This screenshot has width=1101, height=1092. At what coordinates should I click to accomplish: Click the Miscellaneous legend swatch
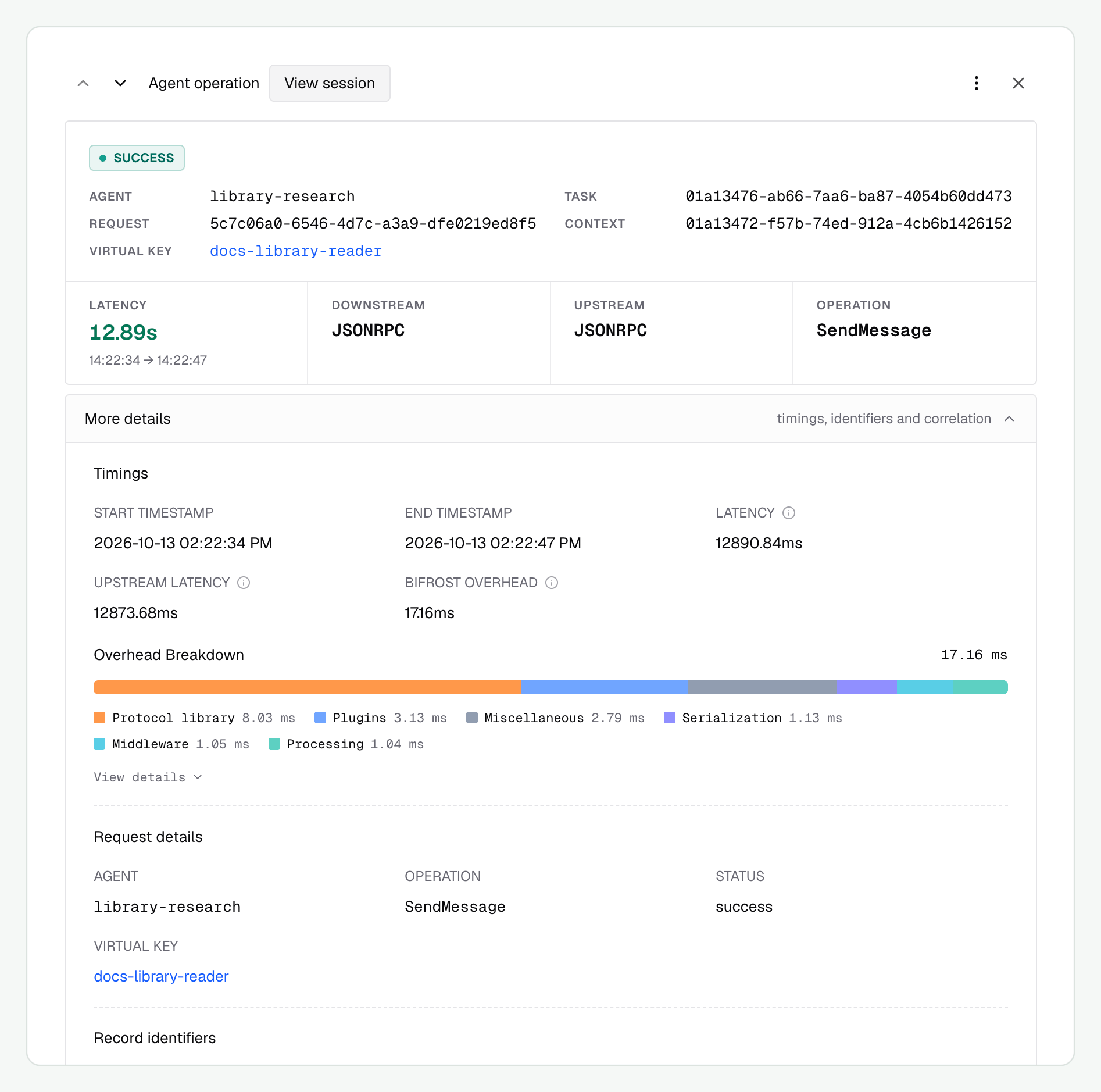point(472,718)
